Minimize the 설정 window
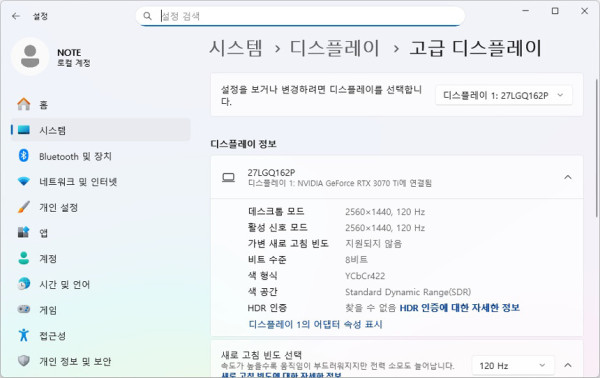This screenshot has height=378, width=600. pyautogui.click(x=525, y=11)
